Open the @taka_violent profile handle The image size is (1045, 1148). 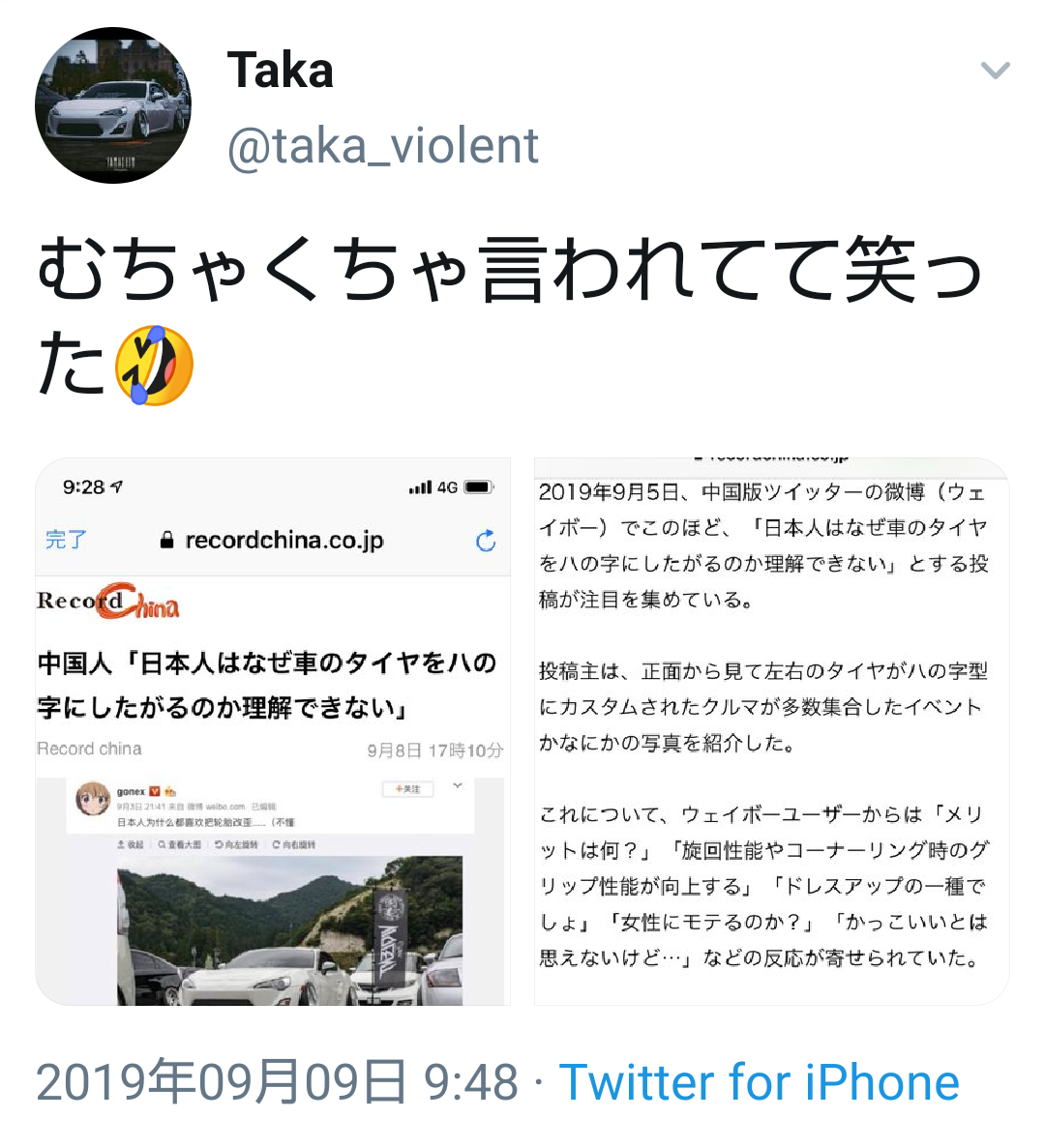click(383, 146)
